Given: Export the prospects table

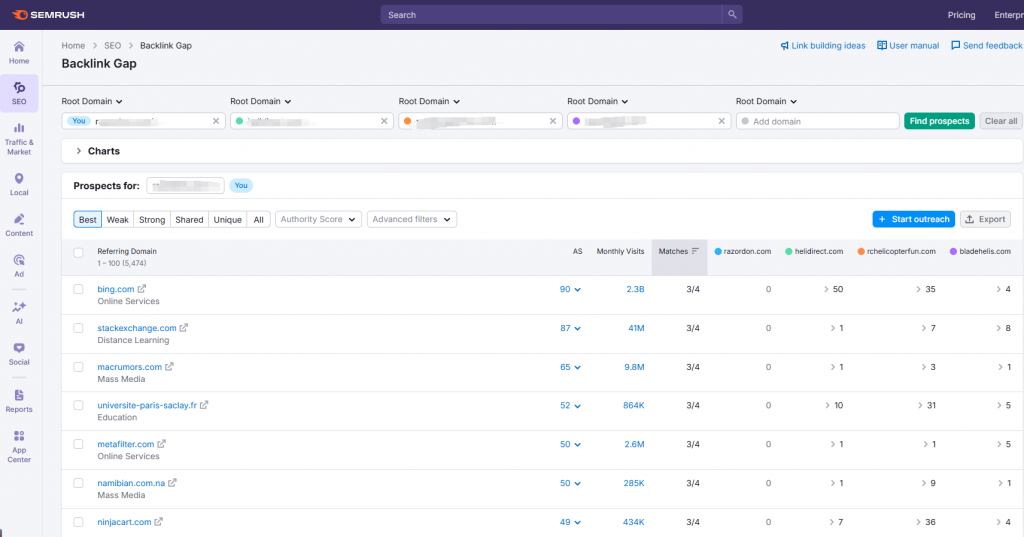Looking at the screenshot, I should point(985,220).
